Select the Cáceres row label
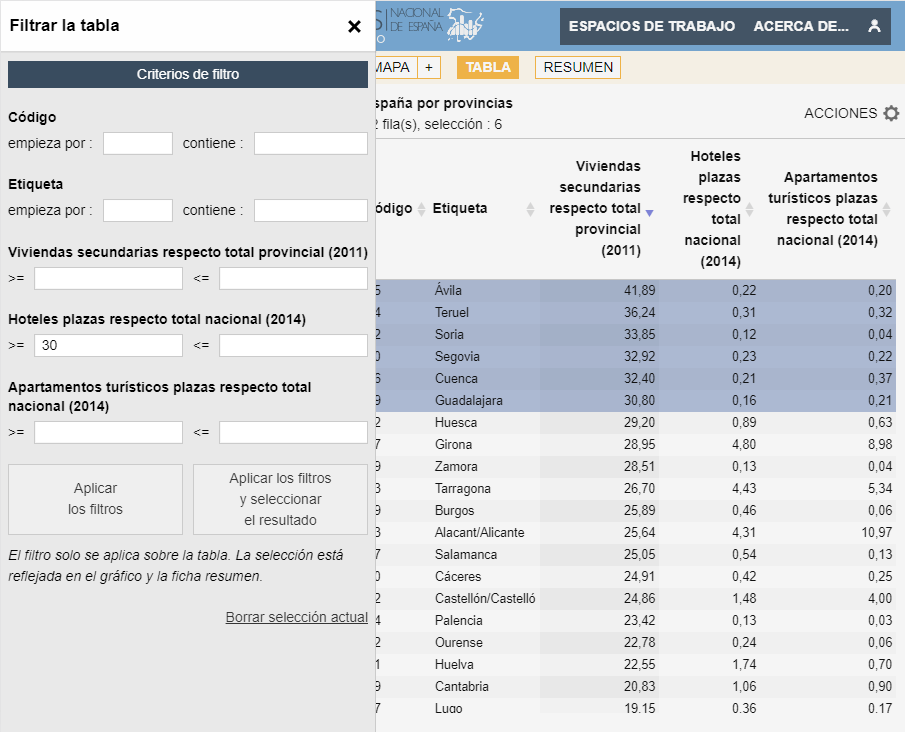905x732 pixels. coord(458,576)
